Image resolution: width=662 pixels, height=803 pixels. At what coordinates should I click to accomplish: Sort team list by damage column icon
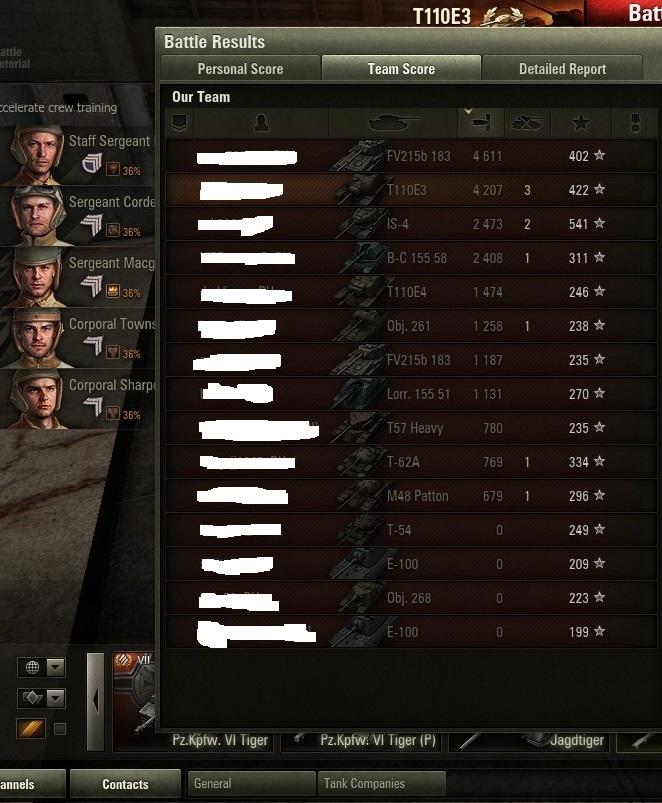[x=481, y=123]
